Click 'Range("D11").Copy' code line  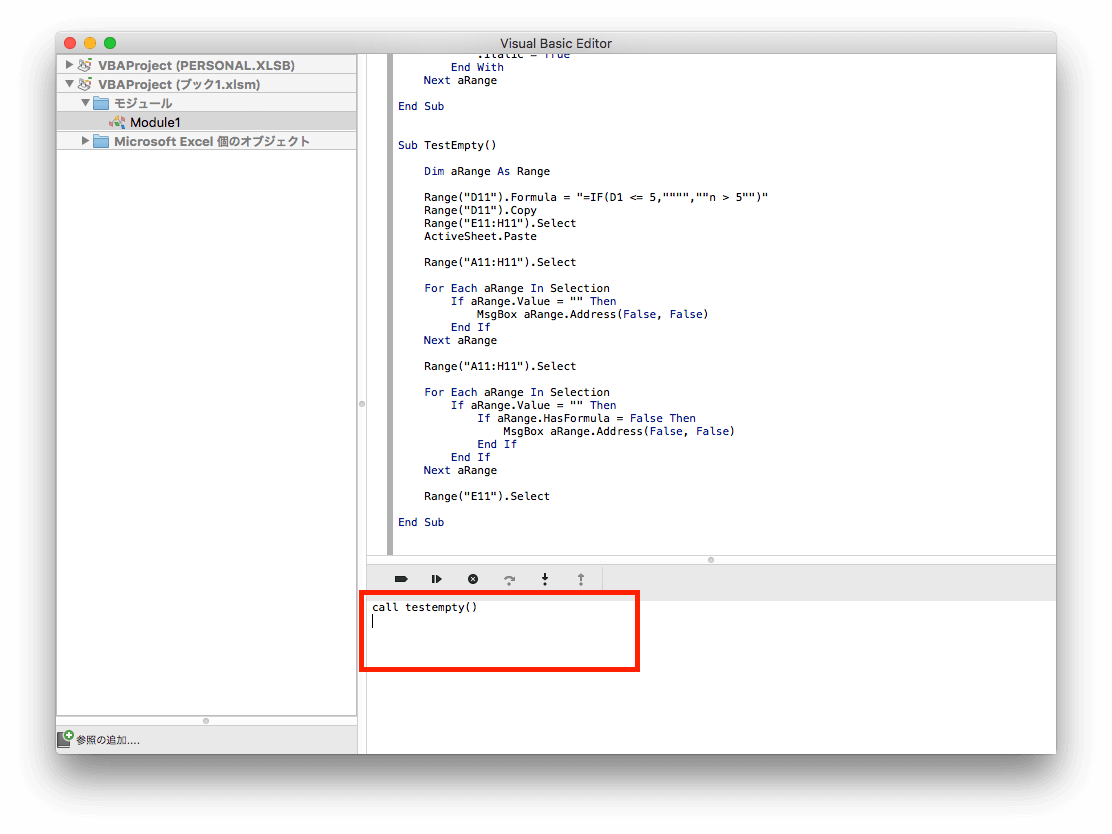click(x=480, y=211)
